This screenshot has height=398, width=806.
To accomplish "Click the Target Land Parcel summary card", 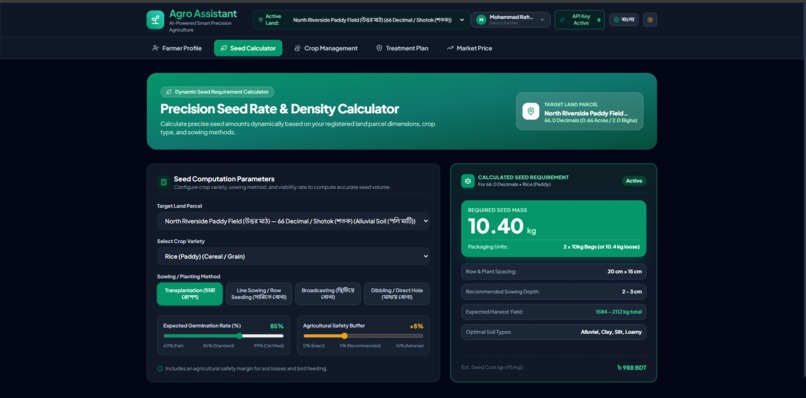I will coord(580,111).
